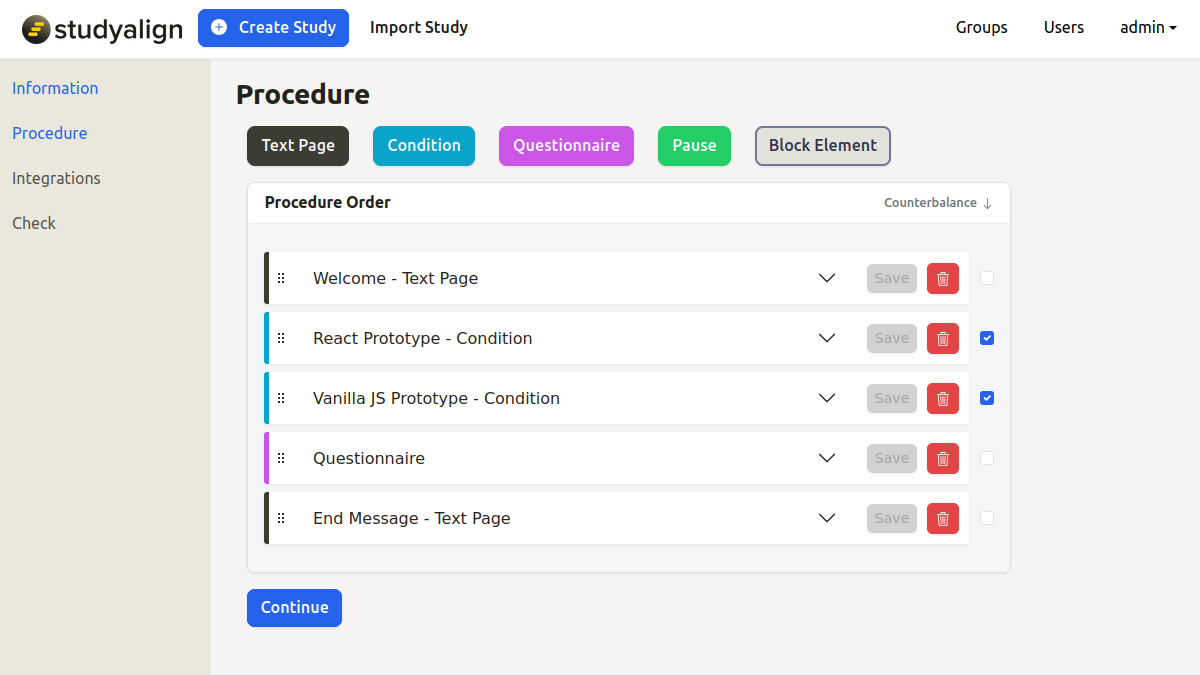Open Groups in the top navigation
The image size is (1200, 675).
(982, 28)
